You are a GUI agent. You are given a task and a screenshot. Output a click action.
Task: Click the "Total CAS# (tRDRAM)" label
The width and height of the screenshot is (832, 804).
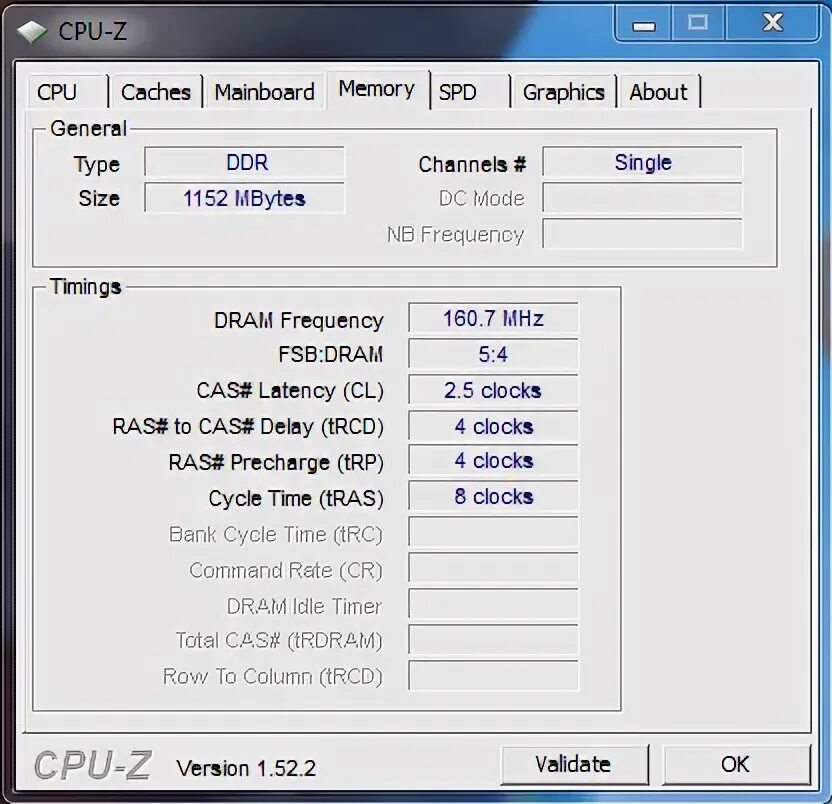click(279, 641)
